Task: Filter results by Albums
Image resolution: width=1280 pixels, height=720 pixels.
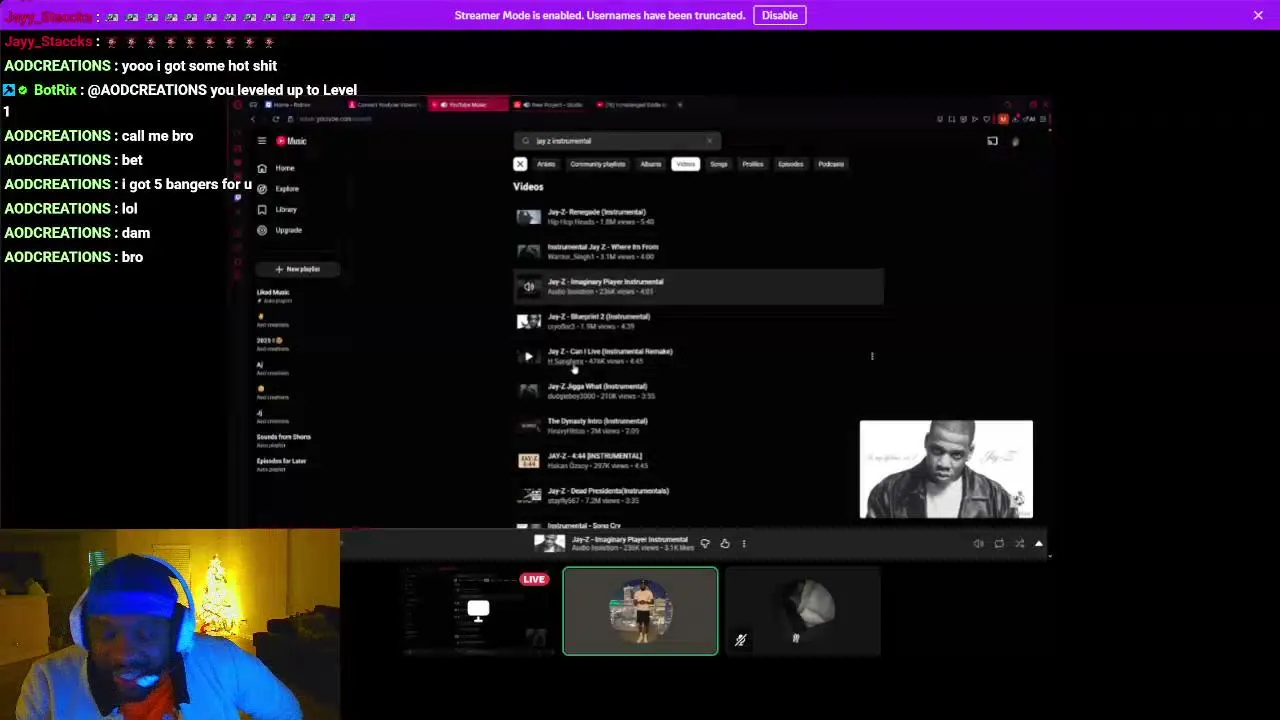Action: 651,164
